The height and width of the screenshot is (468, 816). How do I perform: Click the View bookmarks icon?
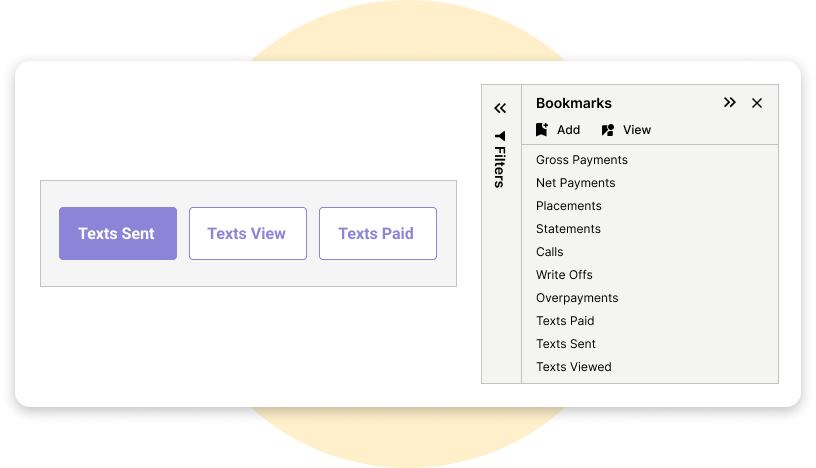coord(608,130)
